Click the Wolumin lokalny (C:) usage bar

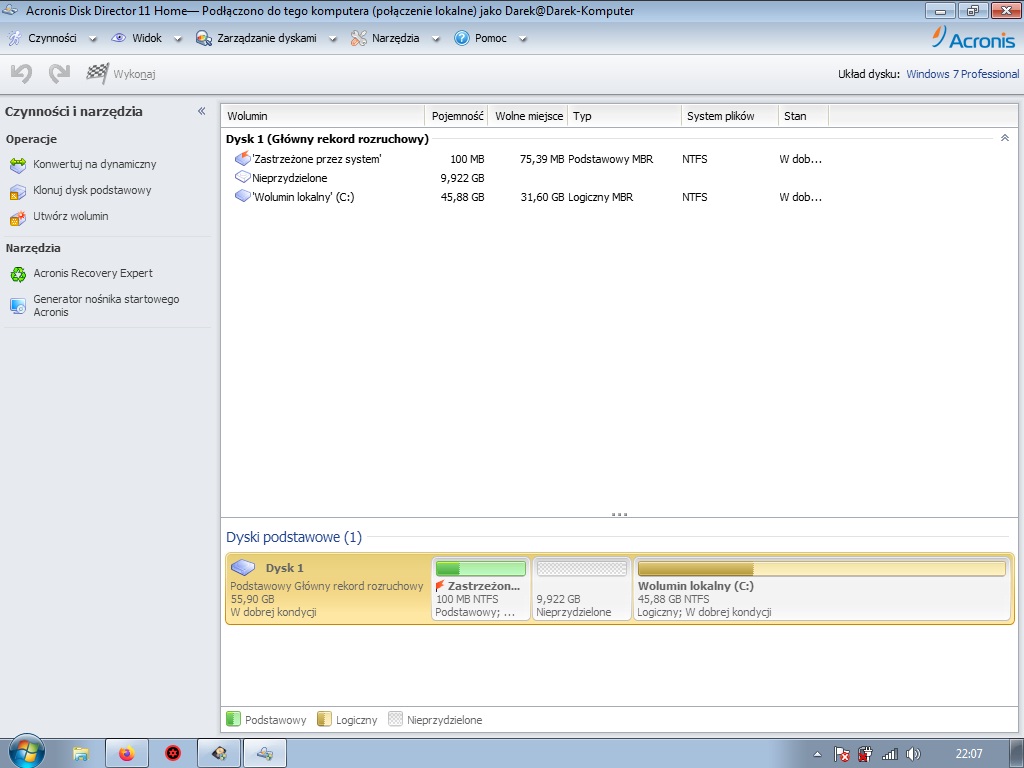point(822,568)
